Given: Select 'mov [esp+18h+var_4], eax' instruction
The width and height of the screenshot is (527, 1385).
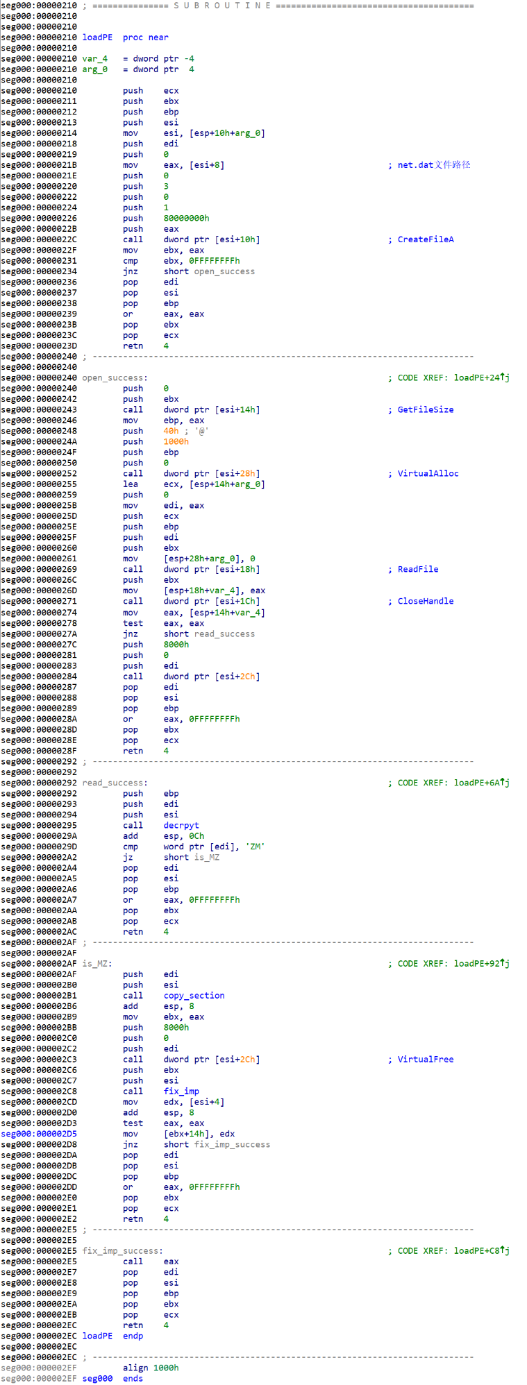Looking at the screenshot, I should pos(194,591).
